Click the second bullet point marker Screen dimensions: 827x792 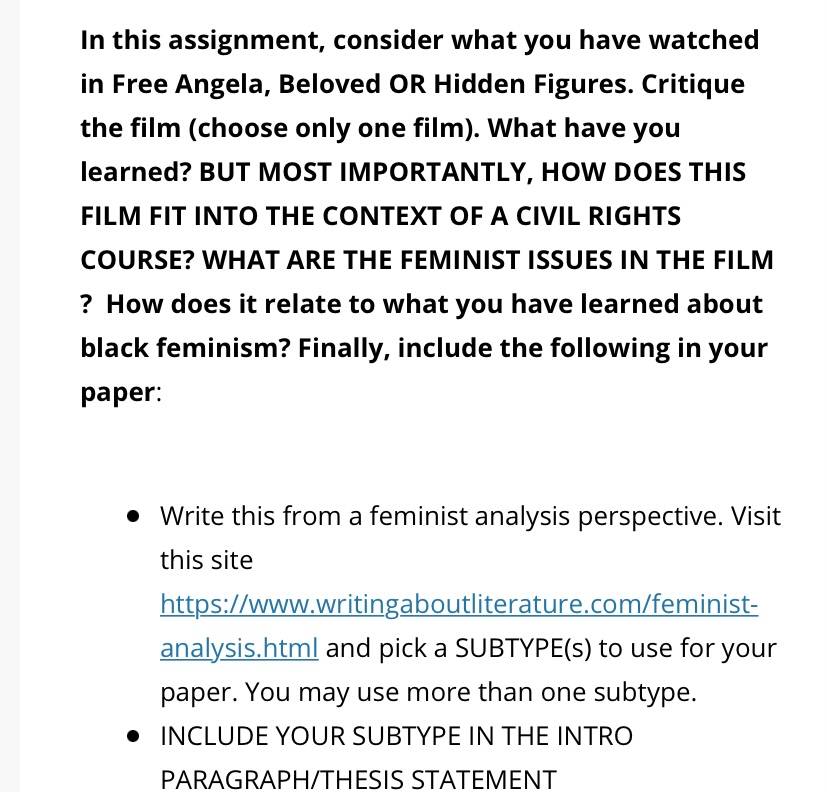click(133, 737)
